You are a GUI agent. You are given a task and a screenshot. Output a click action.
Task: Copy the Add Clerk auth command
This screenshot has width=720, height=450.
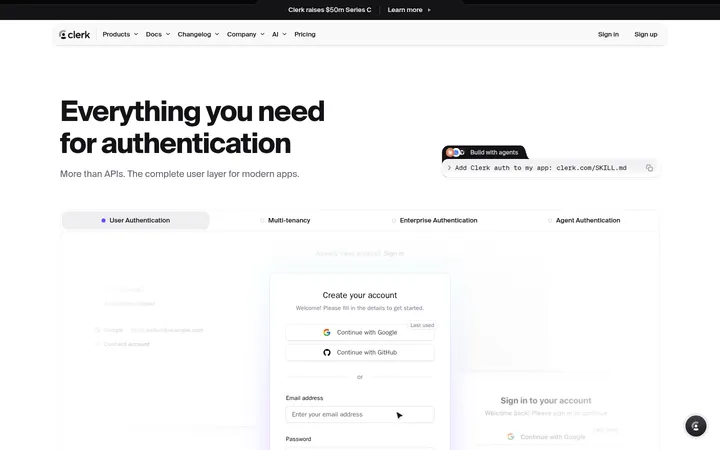(649, 168)
